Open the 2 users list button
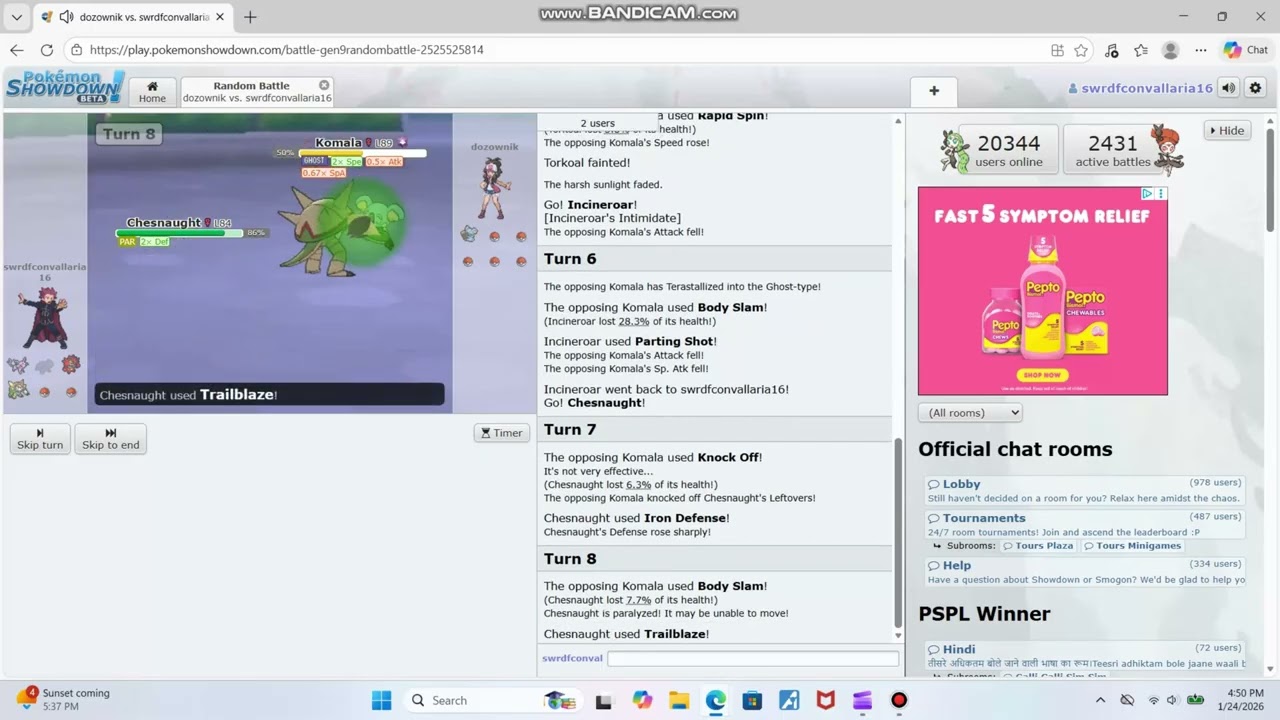Viewport: 1280px width, 720px height. pyautogui.click(x=597, y=123)
